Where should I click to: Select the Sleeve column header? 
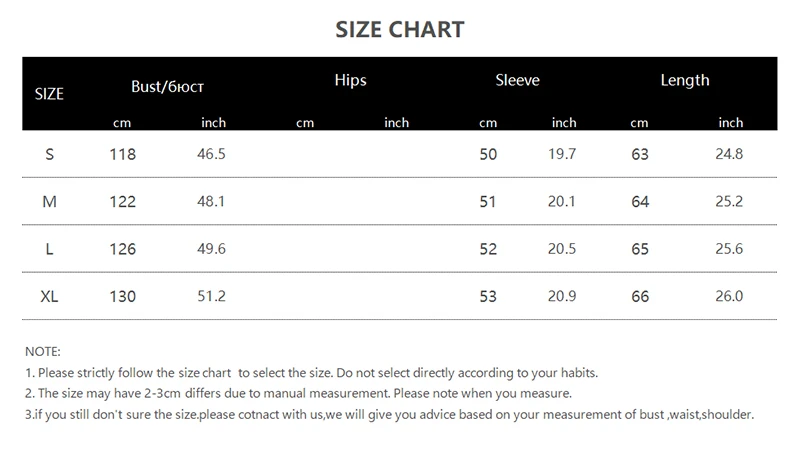pyautogui.click(x=517, y=80)
